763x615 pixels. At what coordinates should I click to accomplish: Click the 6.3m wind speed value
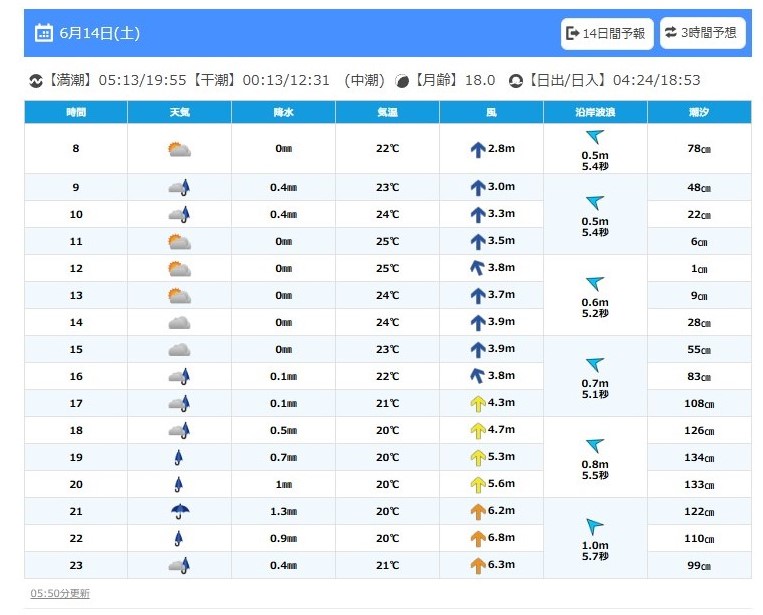coord(501,564)
